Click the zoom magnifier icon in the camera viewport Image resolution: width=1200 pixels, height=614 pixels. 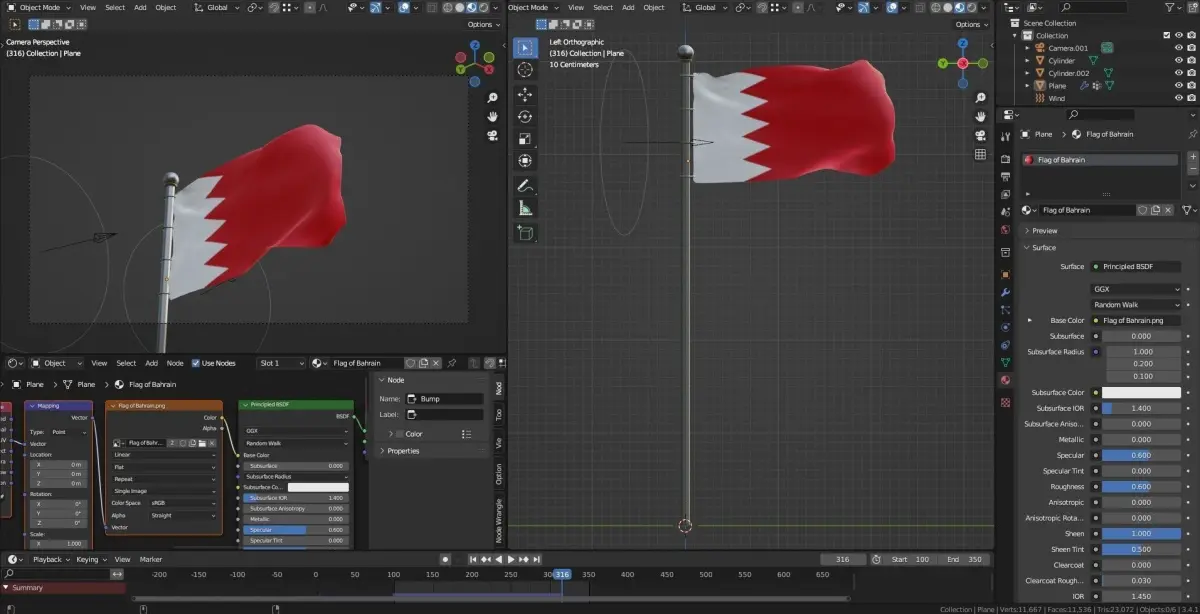tap(493, 98)
